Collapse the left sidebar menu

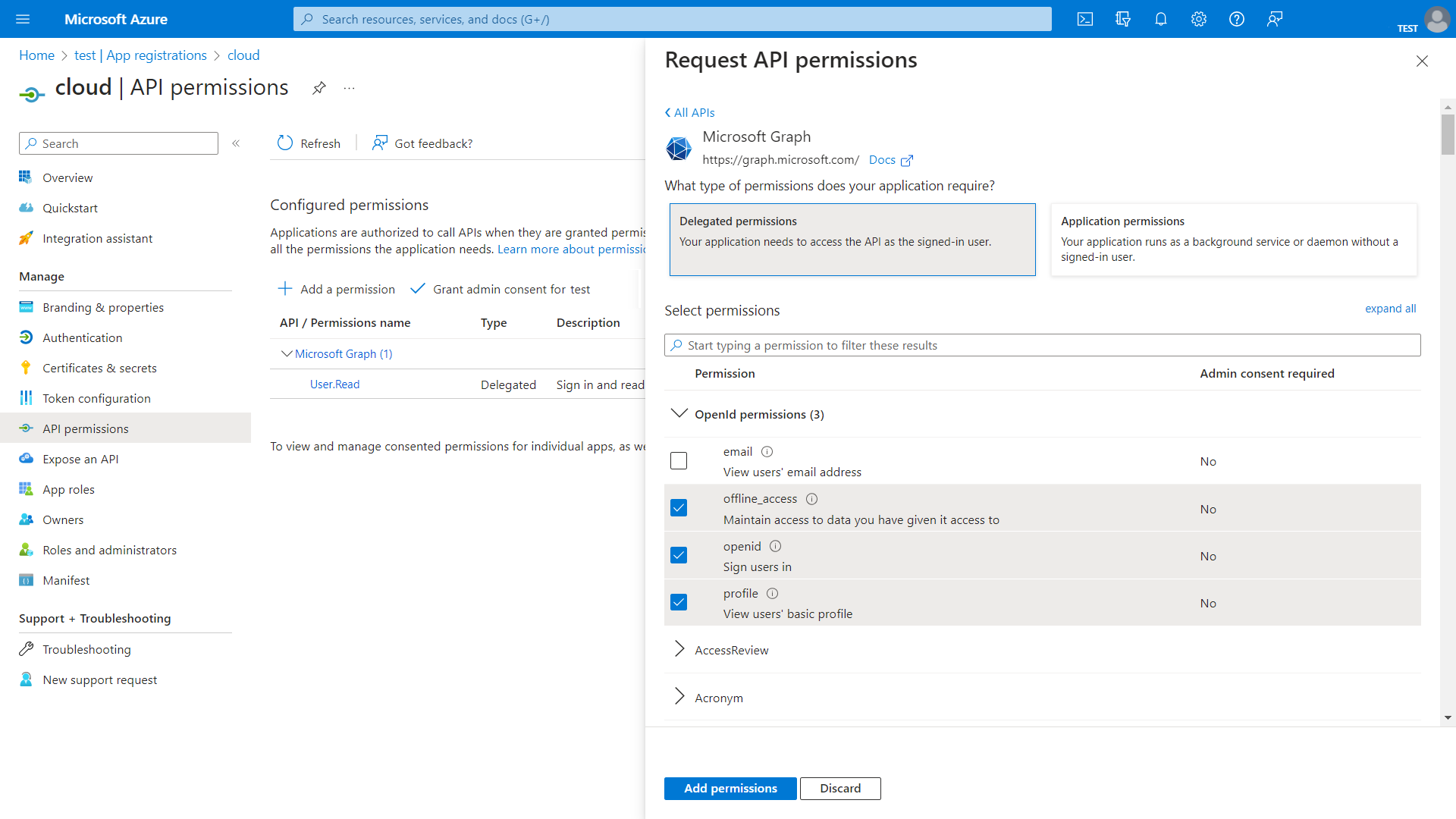pos(236,143)
